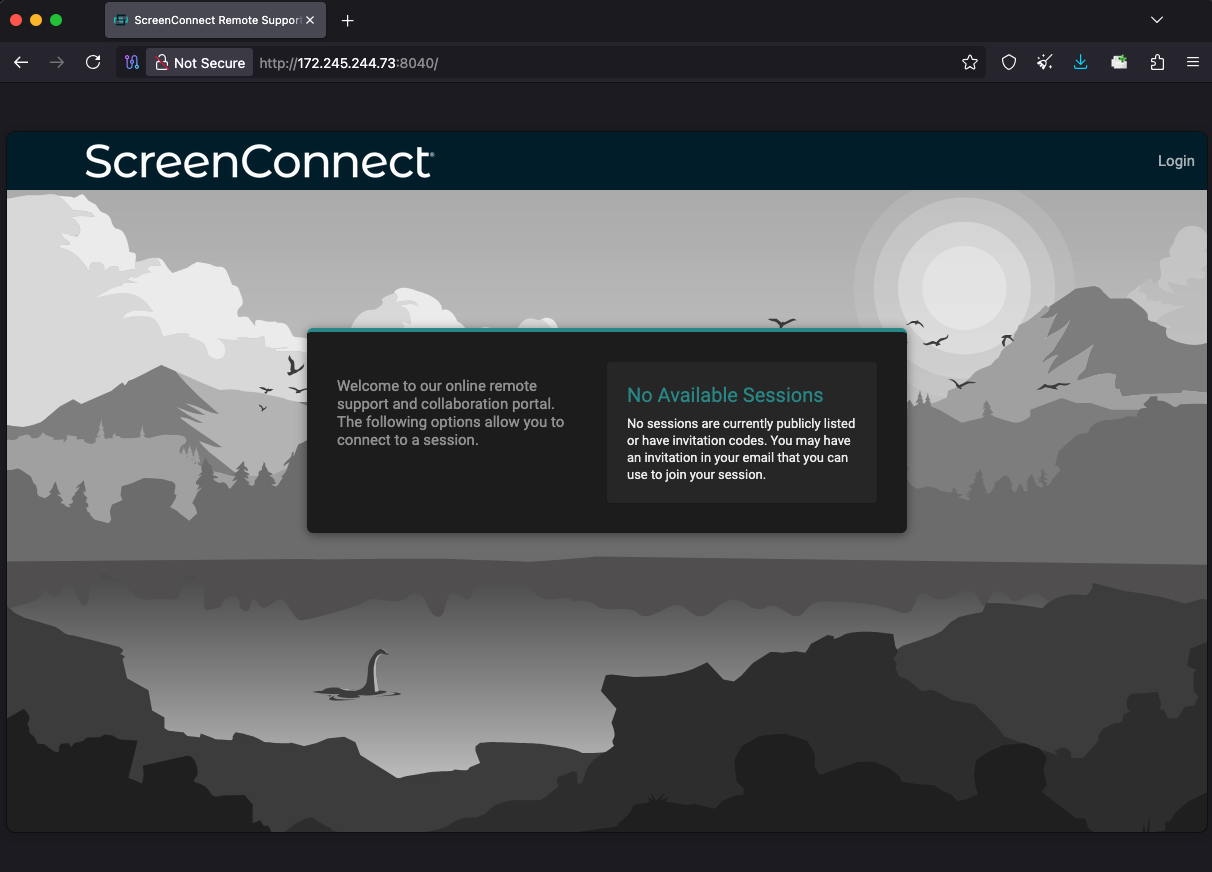Click the container extension icon next to downloads

point(1119,62)
